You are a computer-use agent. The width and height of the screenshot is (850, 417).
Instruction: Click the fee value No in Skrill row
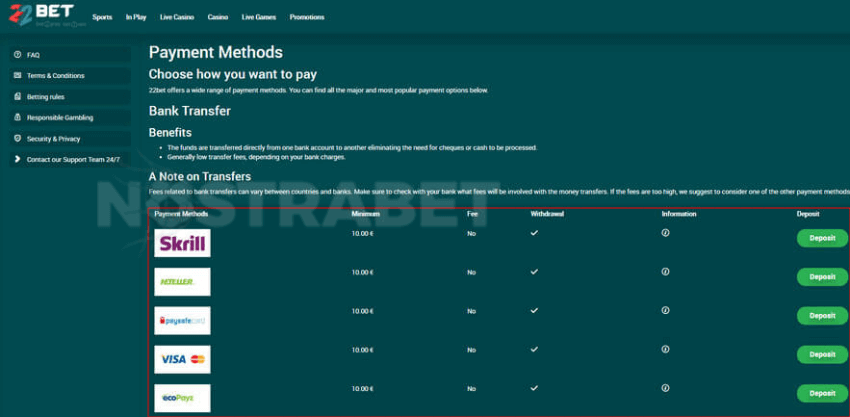pyautogui.click(x=472, y=234)
